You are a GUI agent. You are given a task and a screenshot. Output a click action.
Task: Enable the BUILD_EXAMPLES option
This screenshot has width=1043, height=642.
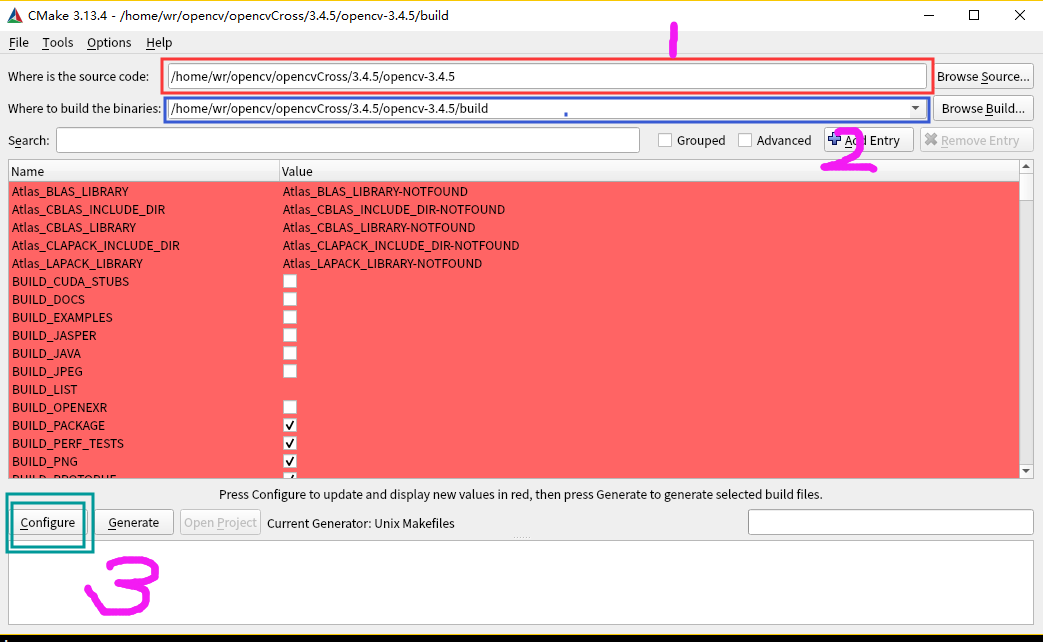pos(290,317)
